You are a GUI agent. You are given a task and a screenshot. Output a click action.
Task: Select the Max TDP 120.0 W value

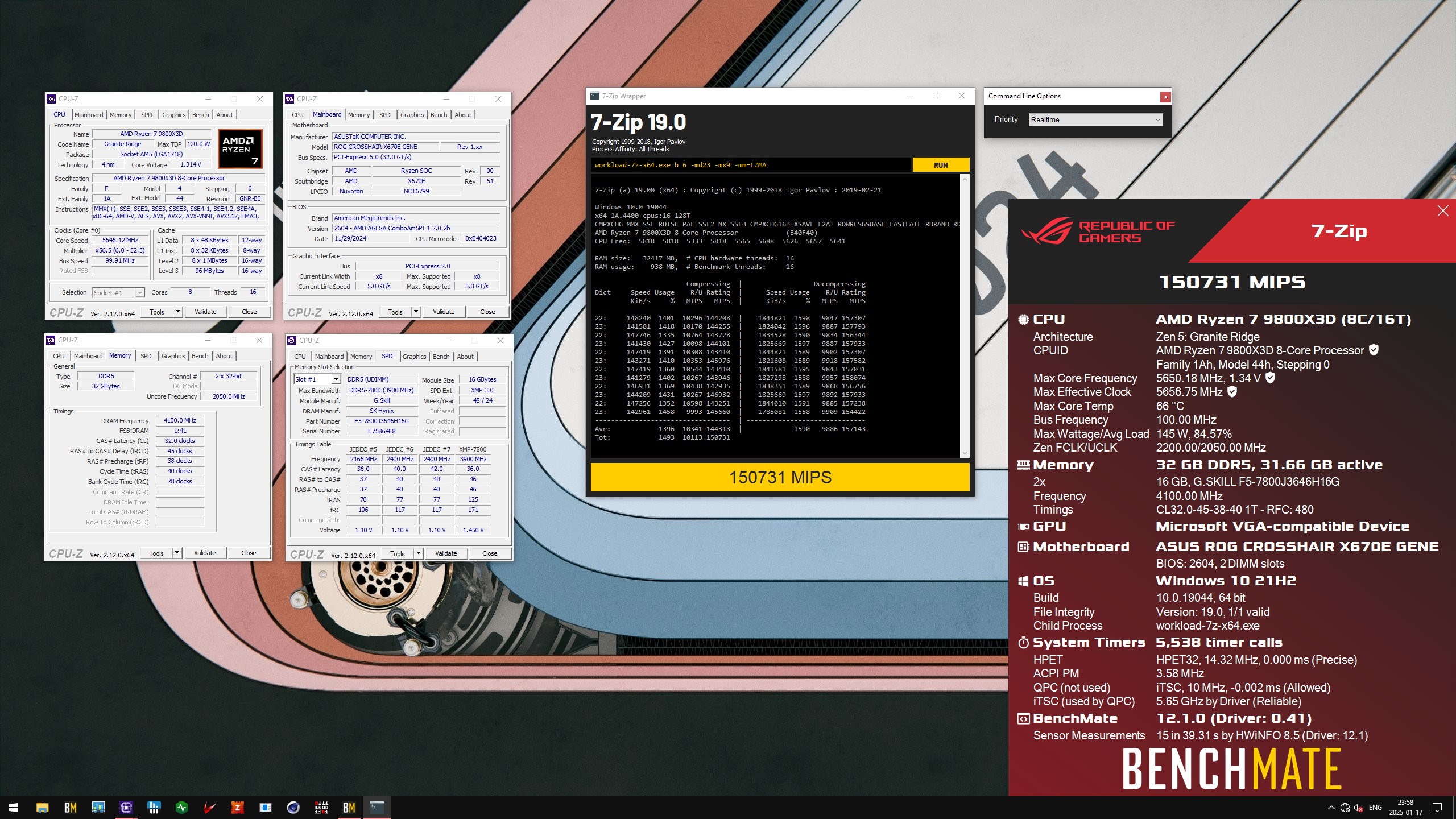(x=198, y=144)
